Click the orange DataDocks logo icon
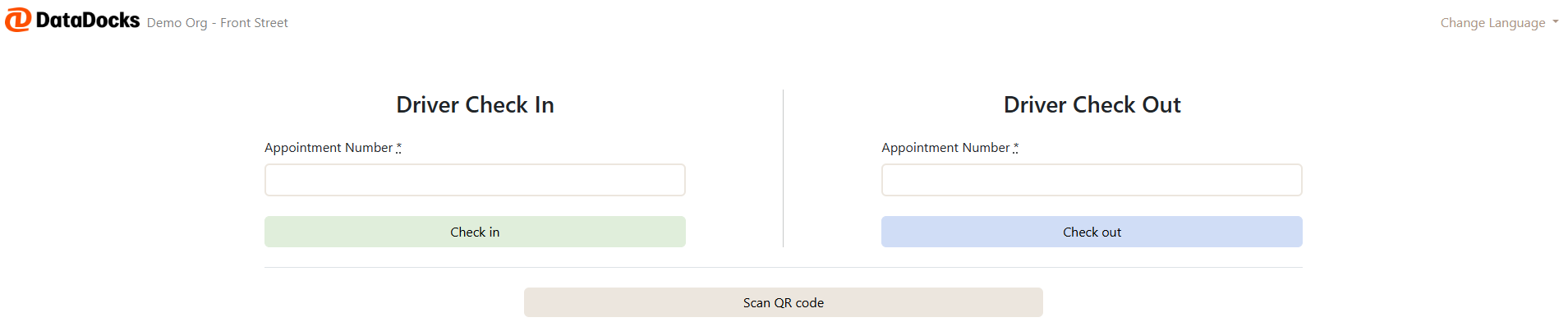Screen dimensions: 1568x336 (17, 20)
